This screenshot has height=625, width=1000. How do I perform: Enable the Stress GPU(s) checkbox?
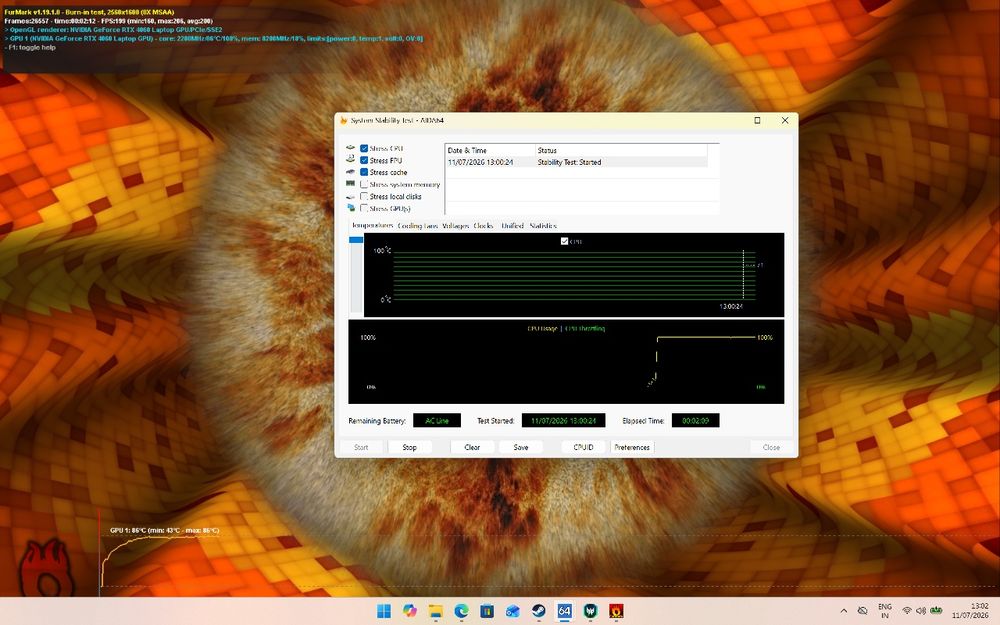pos(364,209)
